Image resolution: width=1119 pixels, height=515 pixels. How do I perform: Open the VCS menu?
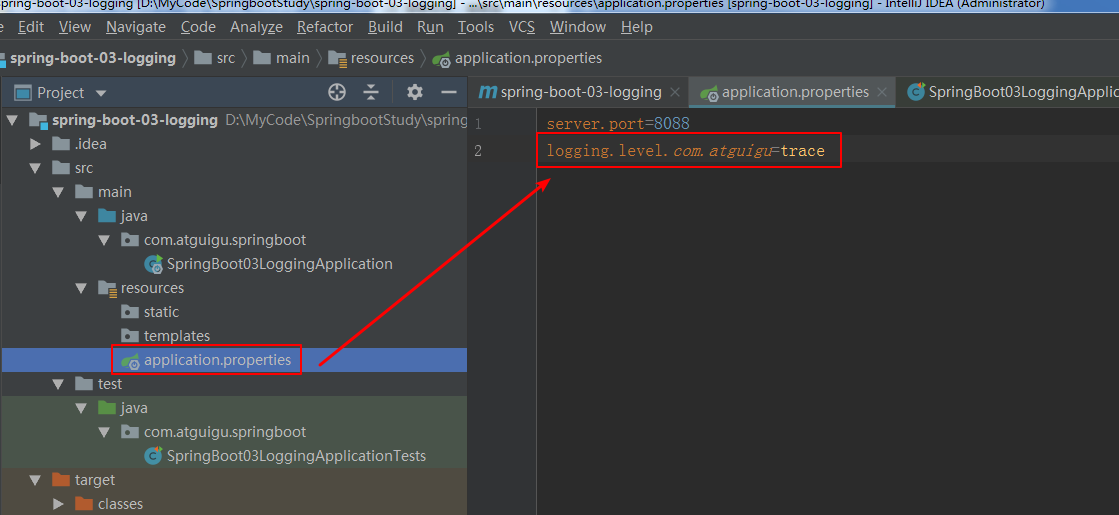click(522, 27)
